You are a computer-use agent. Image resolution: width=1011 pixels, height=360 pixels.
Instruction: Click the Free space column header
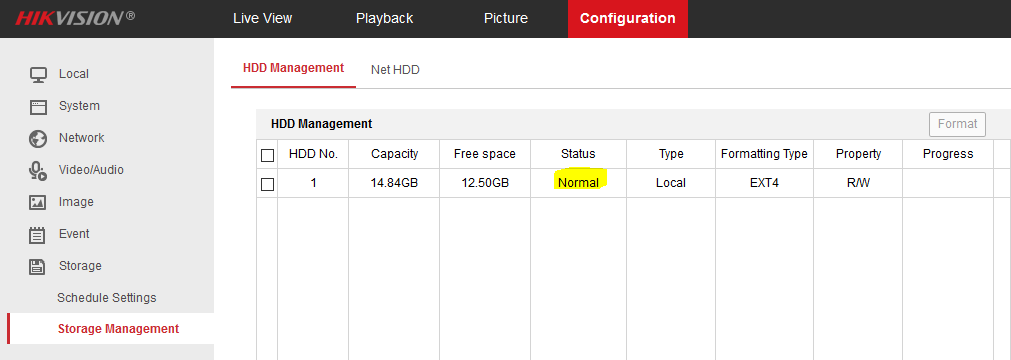[x=485, y=154]
